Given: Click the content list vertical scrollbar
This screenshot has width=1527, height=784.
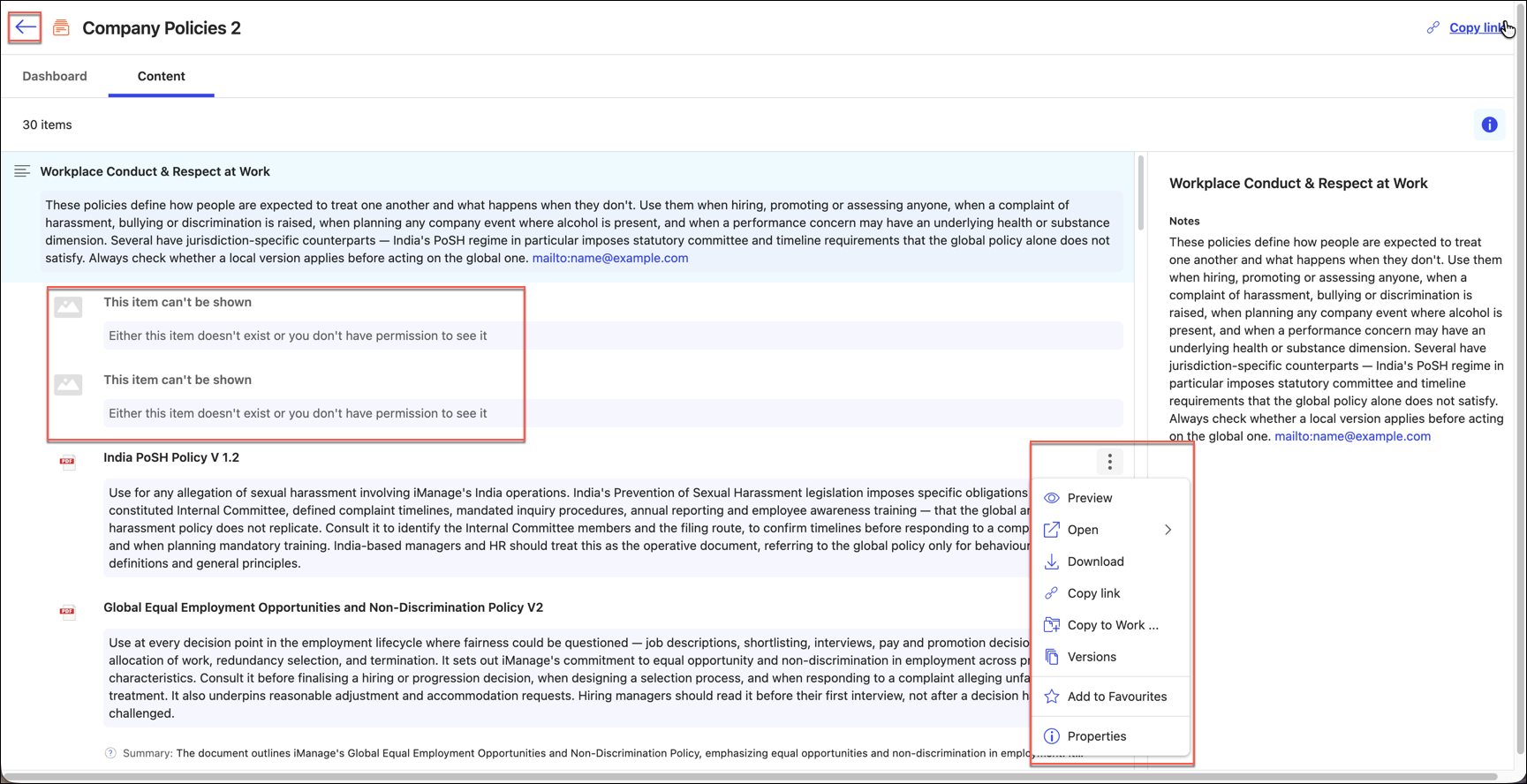Looking at the screenshot, I should (x=1141, y=194).
